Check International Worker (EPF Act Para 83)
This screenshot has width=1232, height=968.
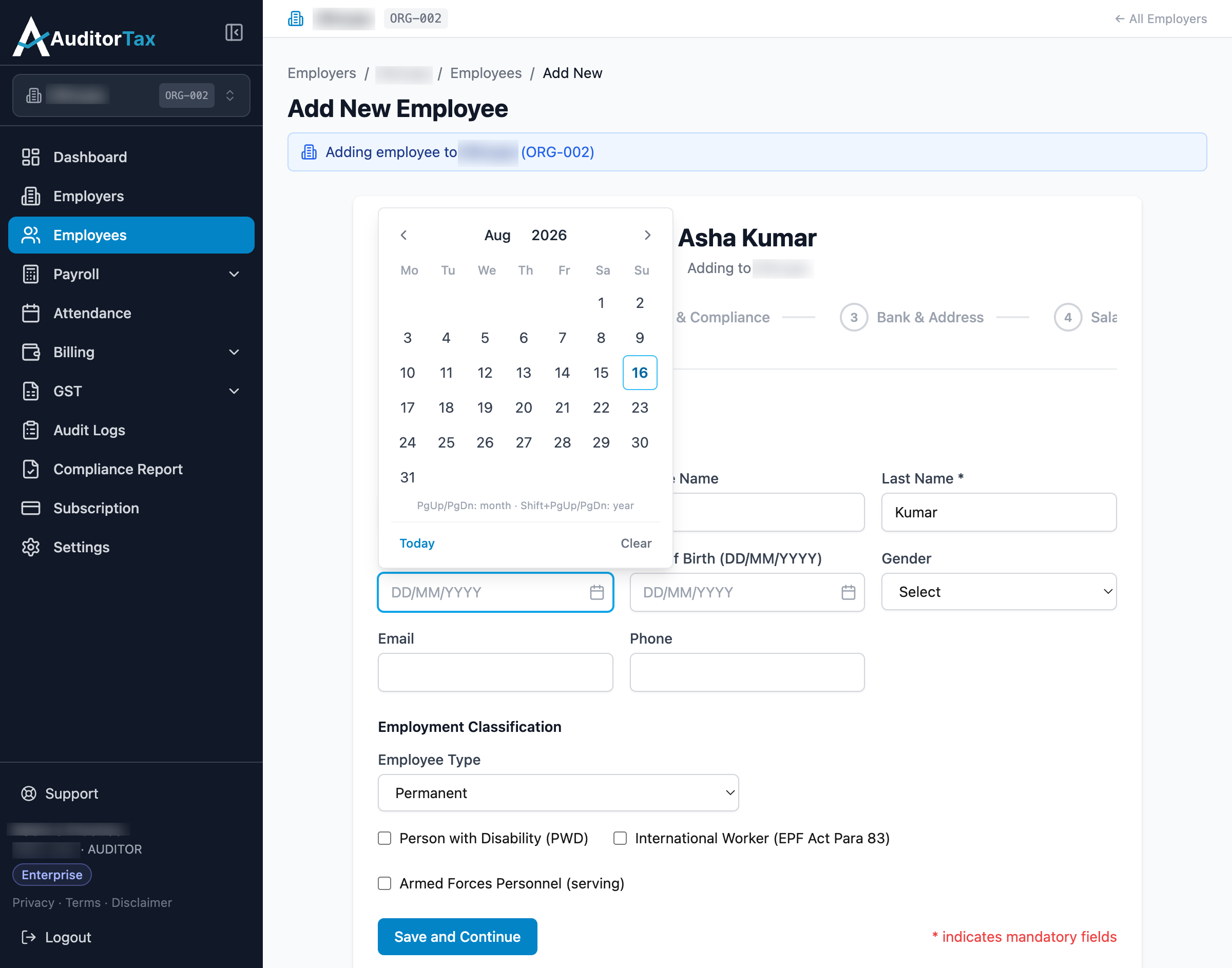coord(620,839)
